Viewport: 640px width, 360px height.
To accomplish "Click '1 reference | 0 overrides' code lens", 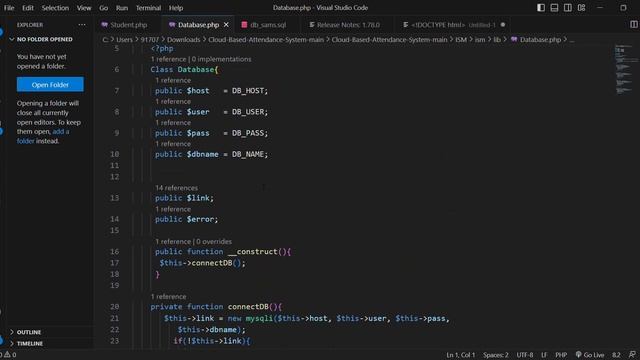I will coord(193,242).
